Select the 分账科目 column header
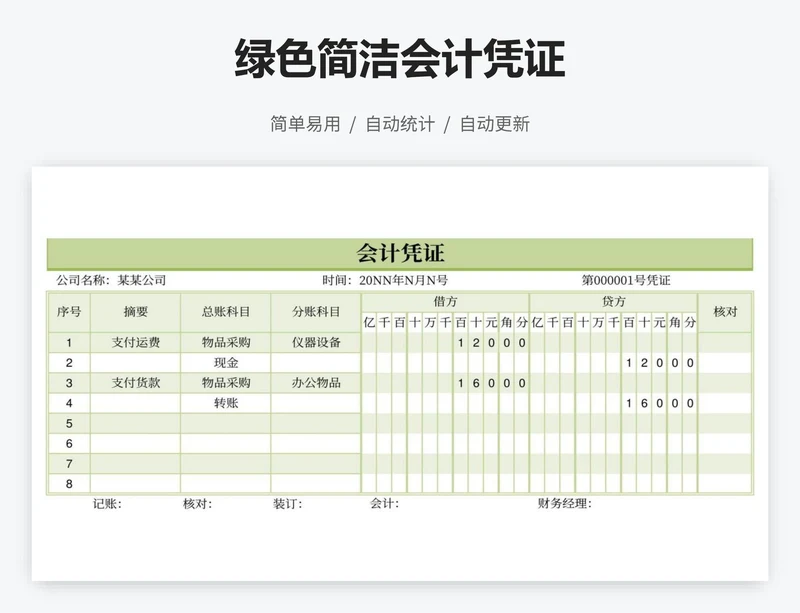This screenshot has width=800, height=613. (316, 312)
